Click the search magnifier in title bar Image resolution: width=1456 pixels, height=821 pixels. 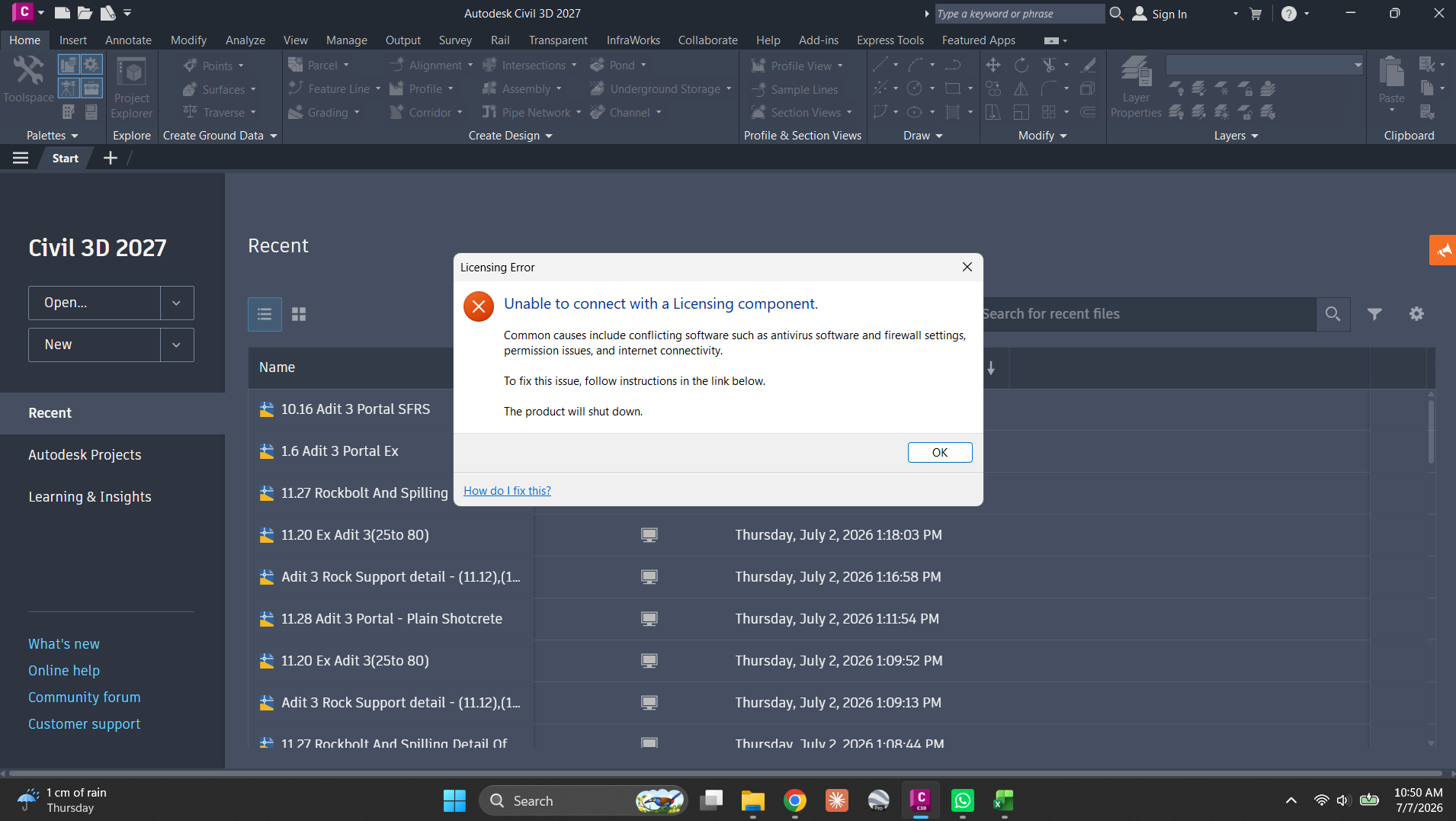[x=1116, y=14]
